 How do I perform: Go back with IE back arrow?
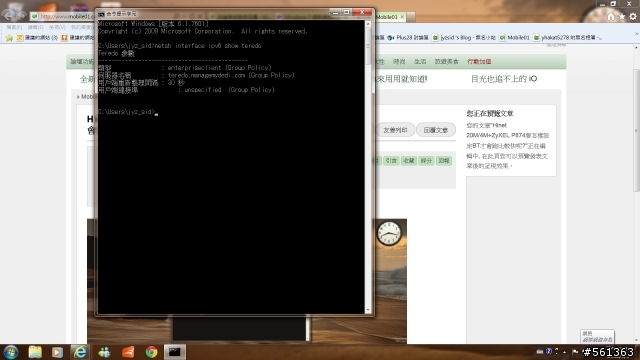(9, 16)
